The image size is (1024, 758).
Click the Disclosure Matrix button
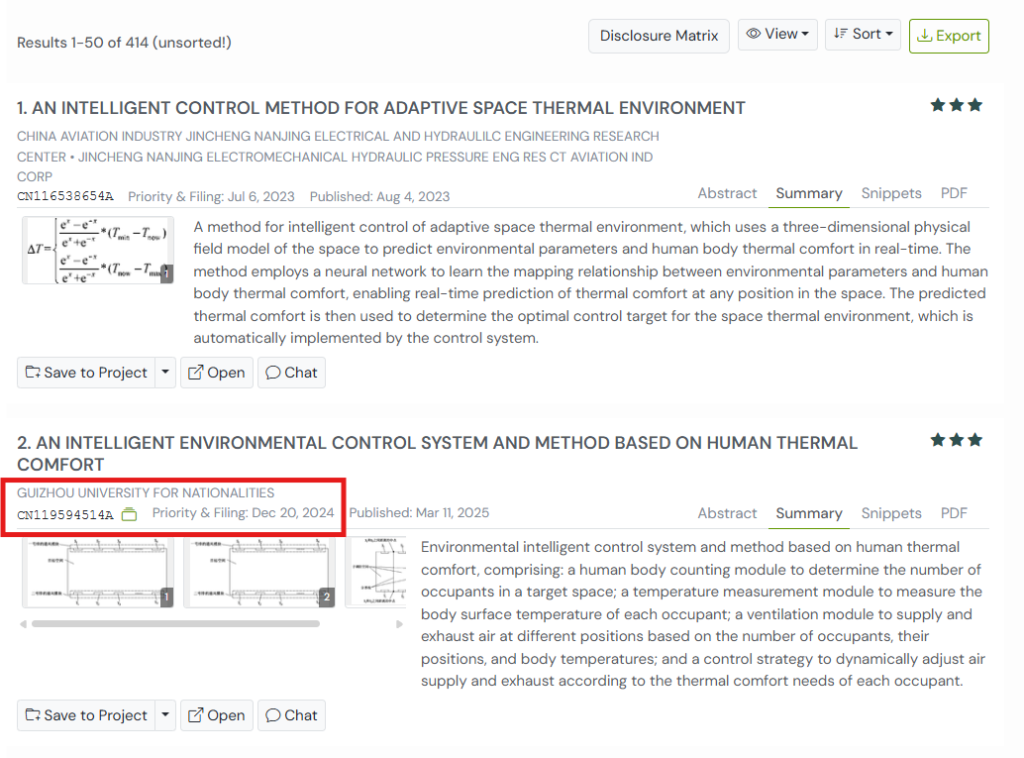(x=658, y=35)
